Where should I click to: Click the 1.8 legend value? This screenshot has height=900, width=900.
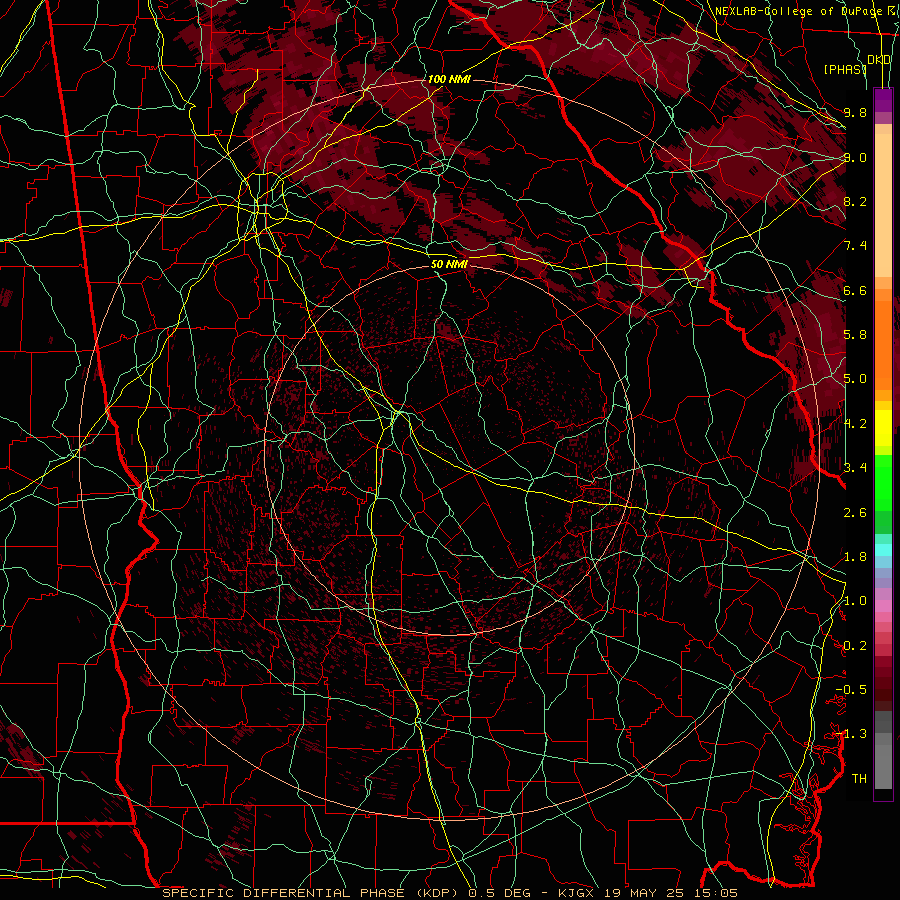click(855, 557)
